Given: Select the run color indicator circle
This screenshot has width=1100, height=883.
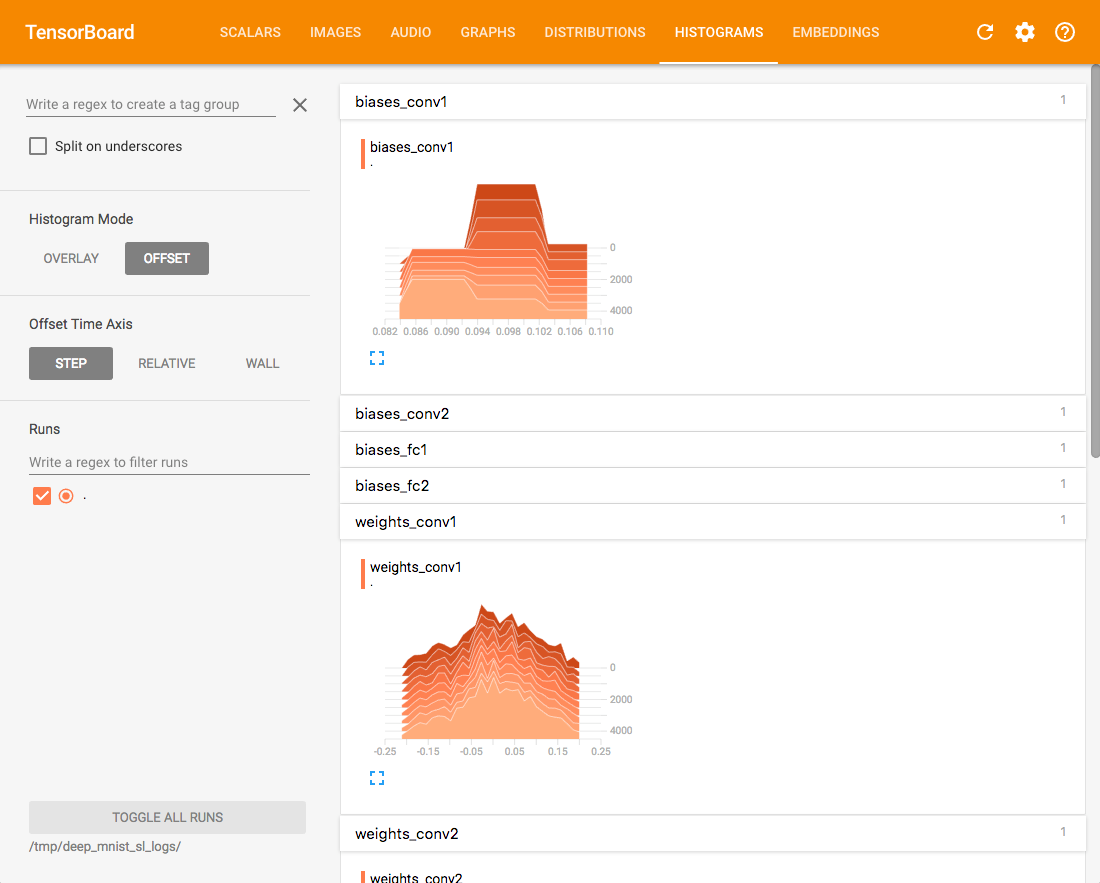Looking at the screenshot, I should [x=66, y=495].
